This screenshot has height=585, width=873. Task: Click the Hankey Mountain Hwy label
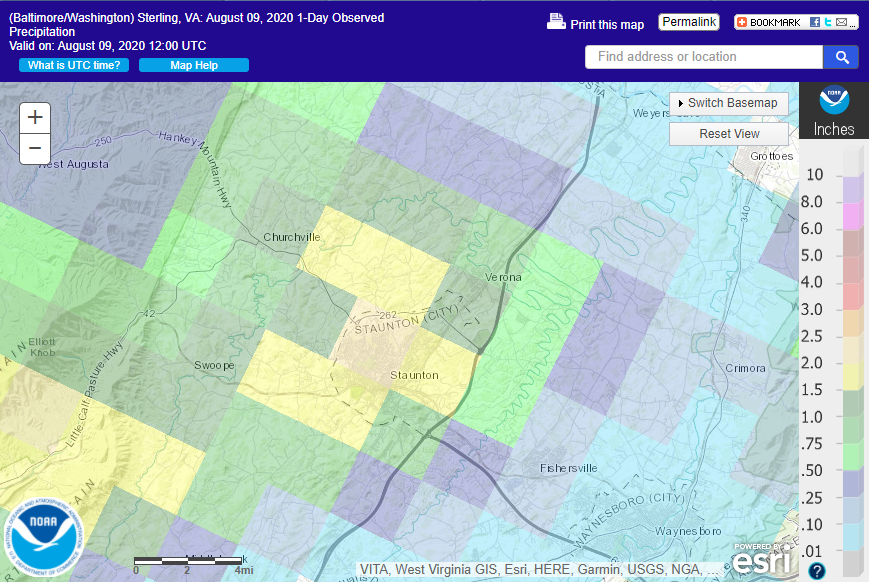196,169
